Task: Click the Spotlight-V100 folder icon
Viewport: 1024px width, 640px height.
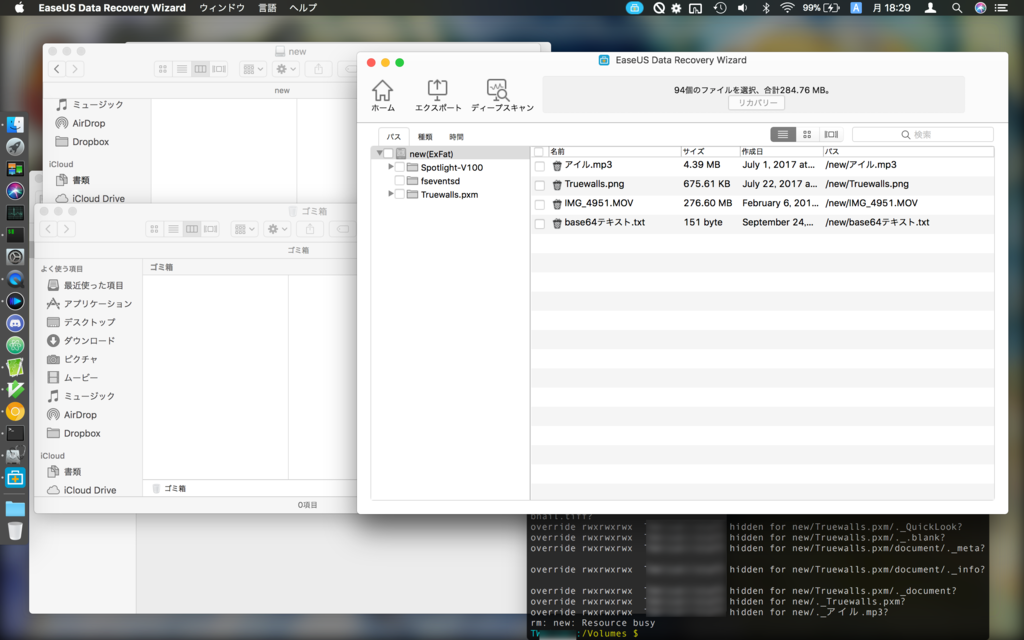Action: click(412, 167)
